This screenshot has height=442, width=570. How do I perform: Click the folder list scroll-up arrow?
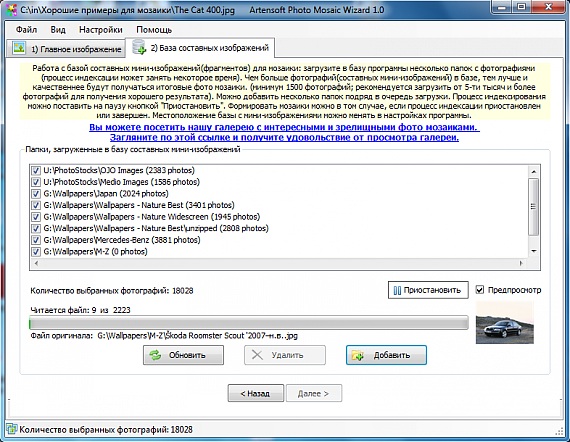coord(534,172)
